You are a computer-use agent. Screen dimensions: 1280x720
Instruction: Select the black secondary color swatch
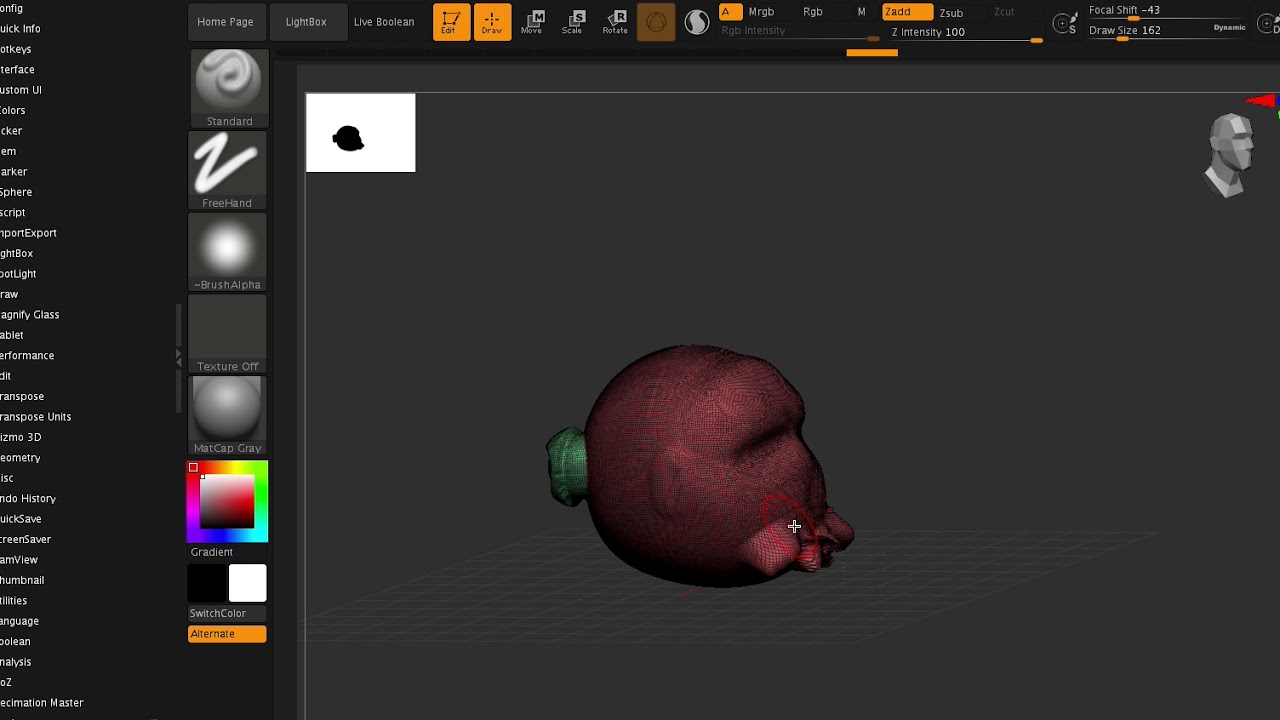pyautogui.click(x=208, y=583)
